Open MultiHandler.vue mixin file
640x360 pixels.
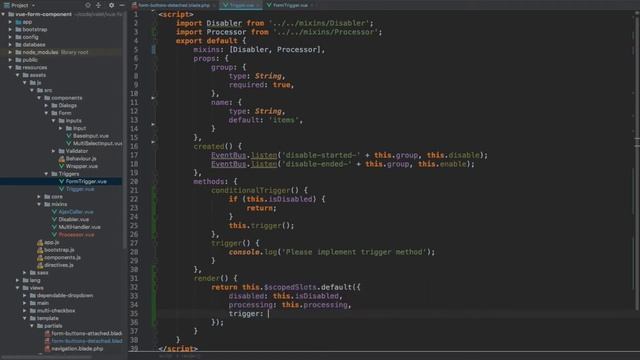(x=79, y=227)
